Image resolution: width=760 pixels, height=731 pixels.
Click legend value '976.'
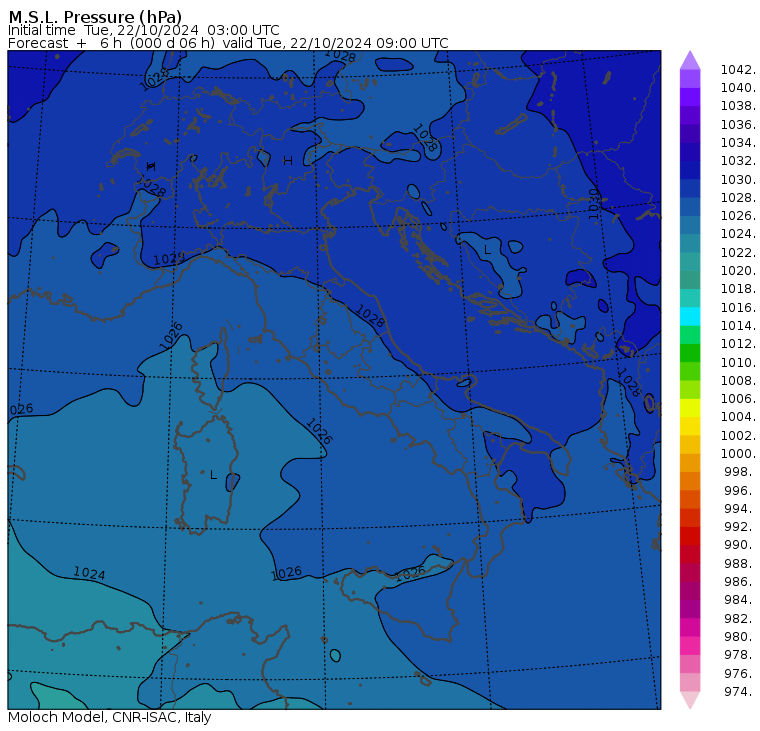tap(740, 673)
